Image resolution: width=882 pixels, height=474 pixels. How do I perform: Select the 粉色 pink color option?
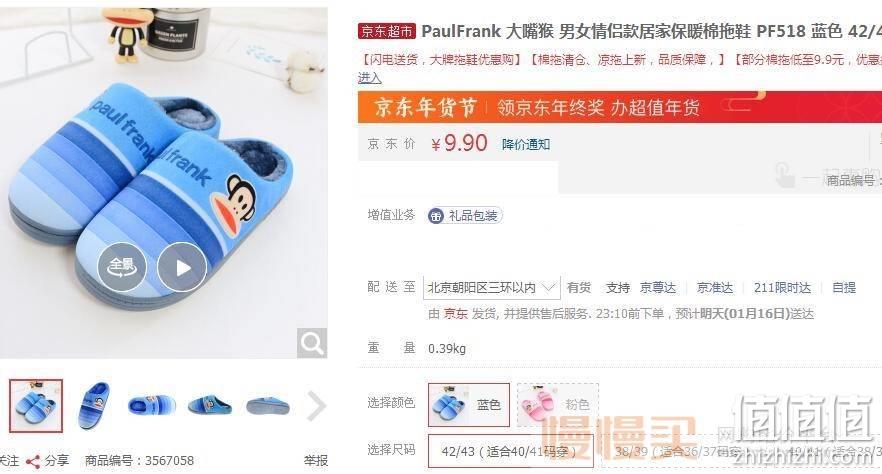pyautogui.click(x=557, y=405)
